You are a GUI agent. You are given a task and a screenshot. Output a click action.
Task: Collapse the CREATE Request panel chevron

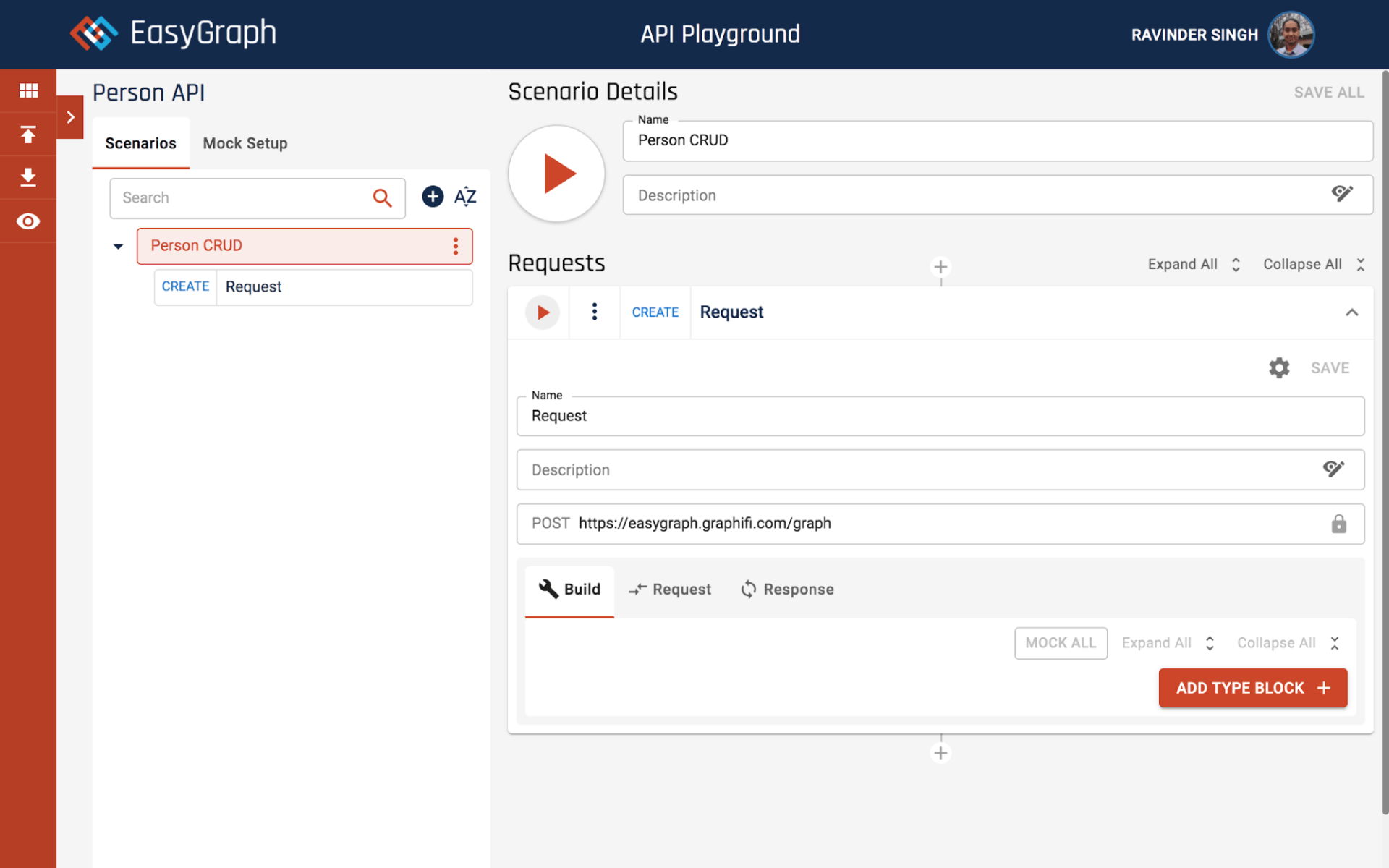coord(1351,312)
